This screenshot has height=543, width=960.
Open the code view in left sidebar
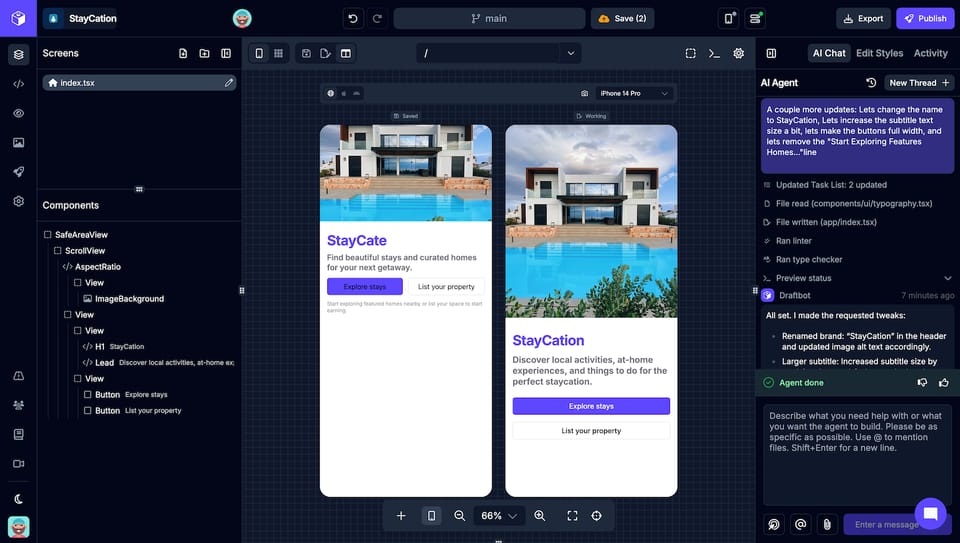(18, 84)
